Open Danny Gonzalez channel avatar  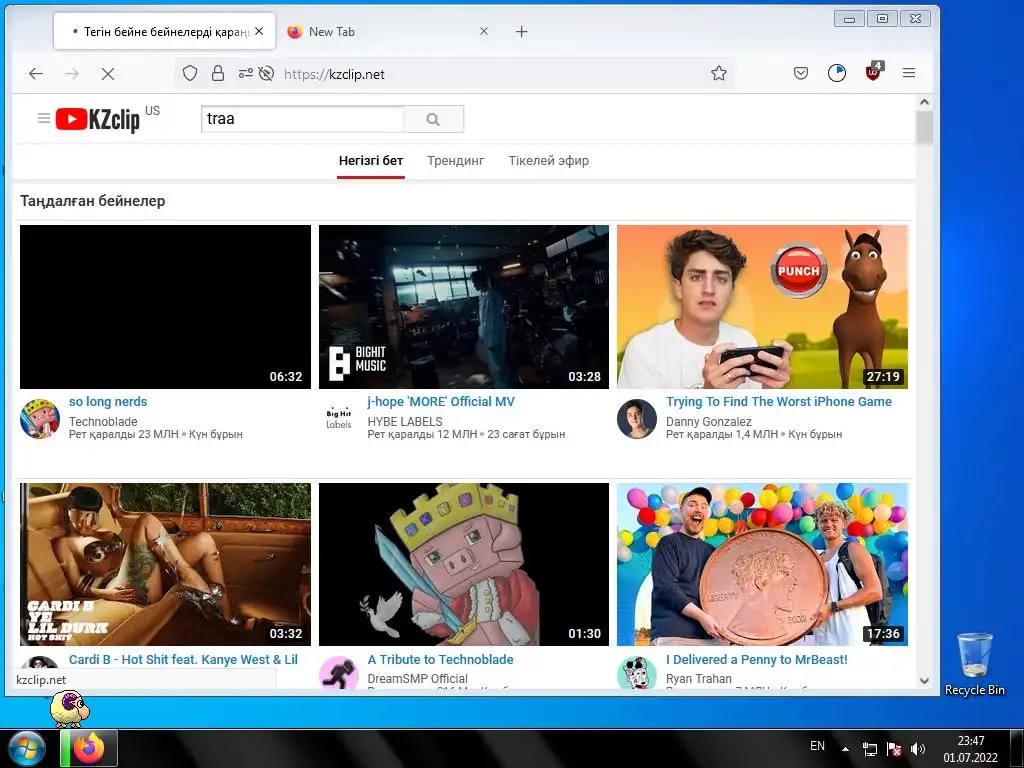click(x=637, y=419)
